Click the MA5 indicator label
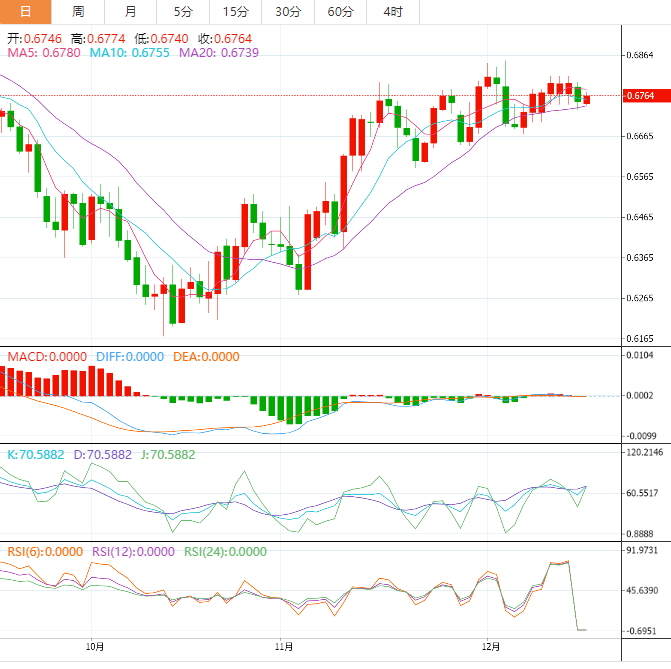Image resolution: width=671 pixels, height=669 pixels. click(44, 53)
